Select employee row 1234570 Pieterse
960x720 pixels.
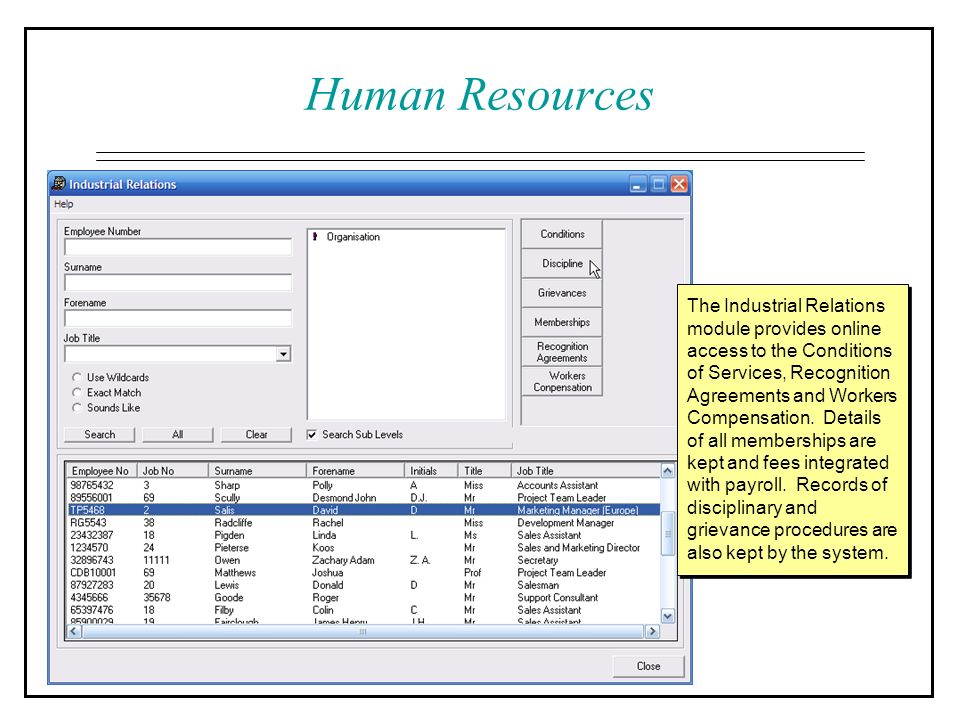(x=363, y=547)
